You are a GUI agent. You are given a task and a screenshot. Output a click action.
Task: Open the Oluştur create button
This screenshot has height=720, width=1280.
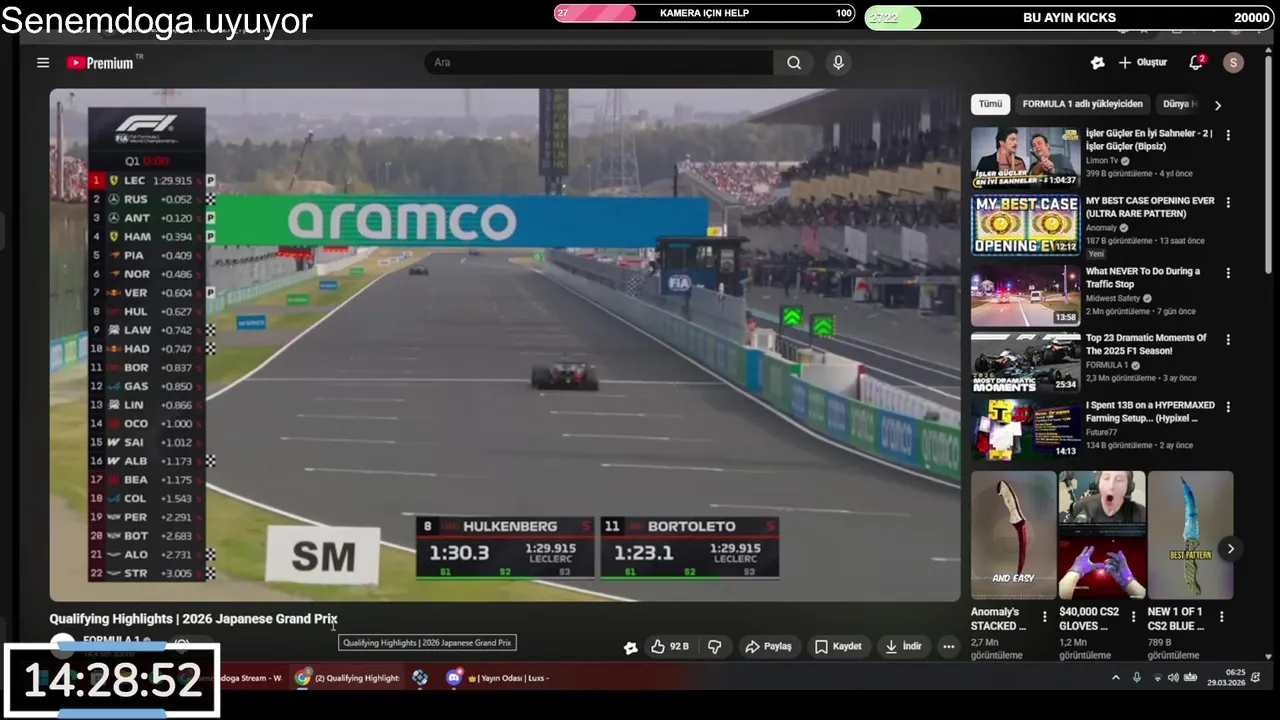1143,62
